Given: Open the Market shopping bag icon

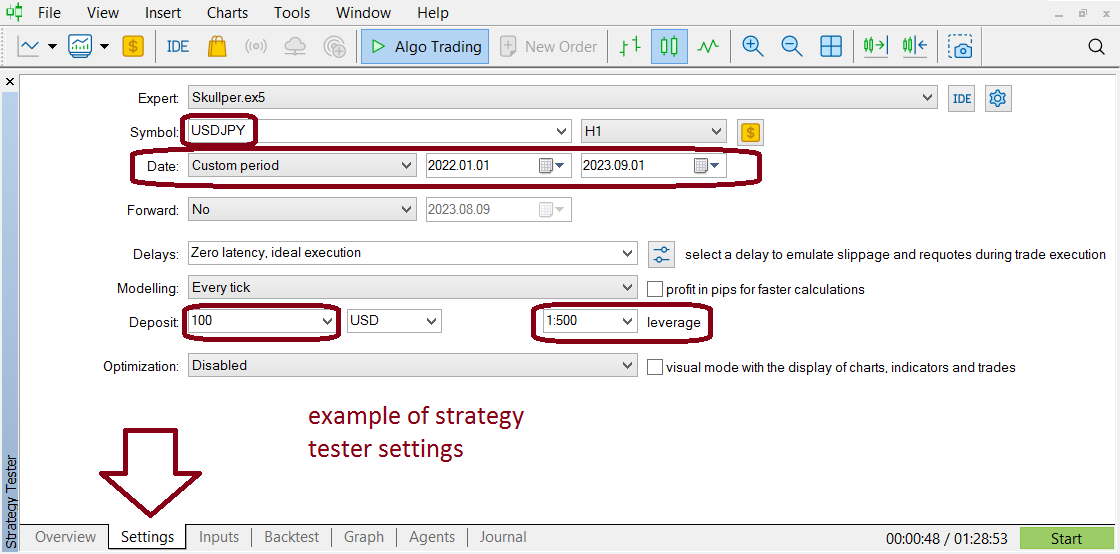Looking at the screenshot, I should [x=217, y=46].
